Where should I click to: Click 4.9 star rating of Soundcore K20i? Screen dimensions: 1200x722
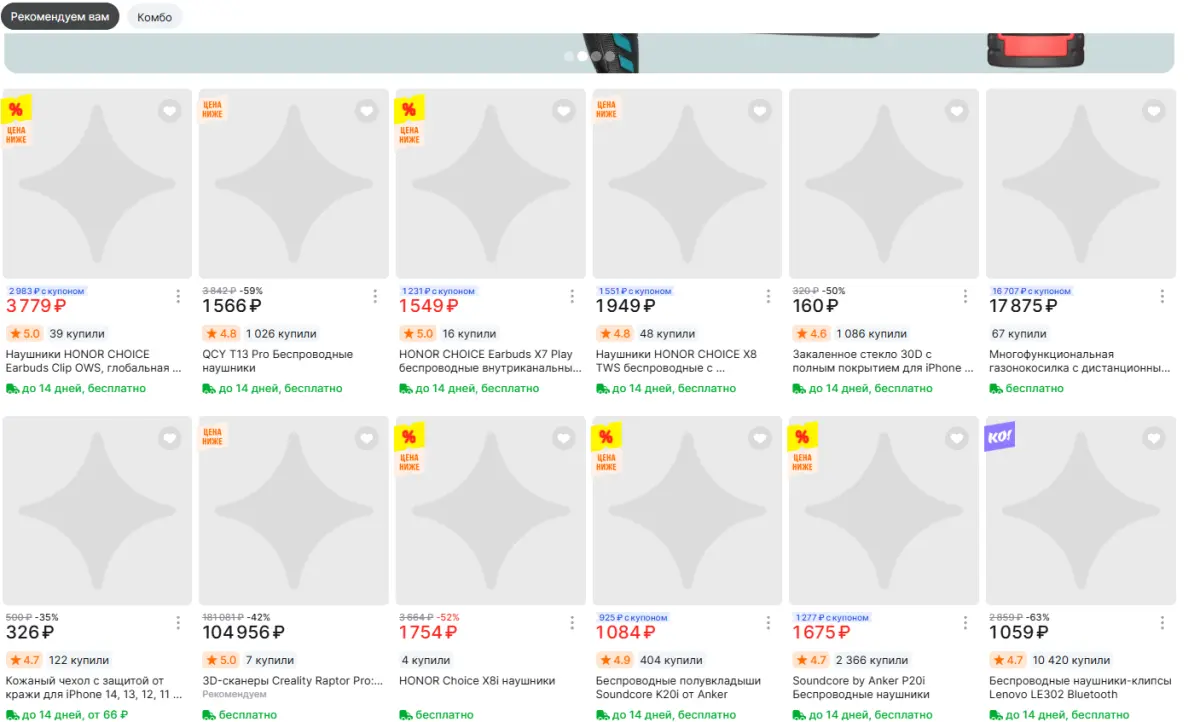click(x=615, y=660)
